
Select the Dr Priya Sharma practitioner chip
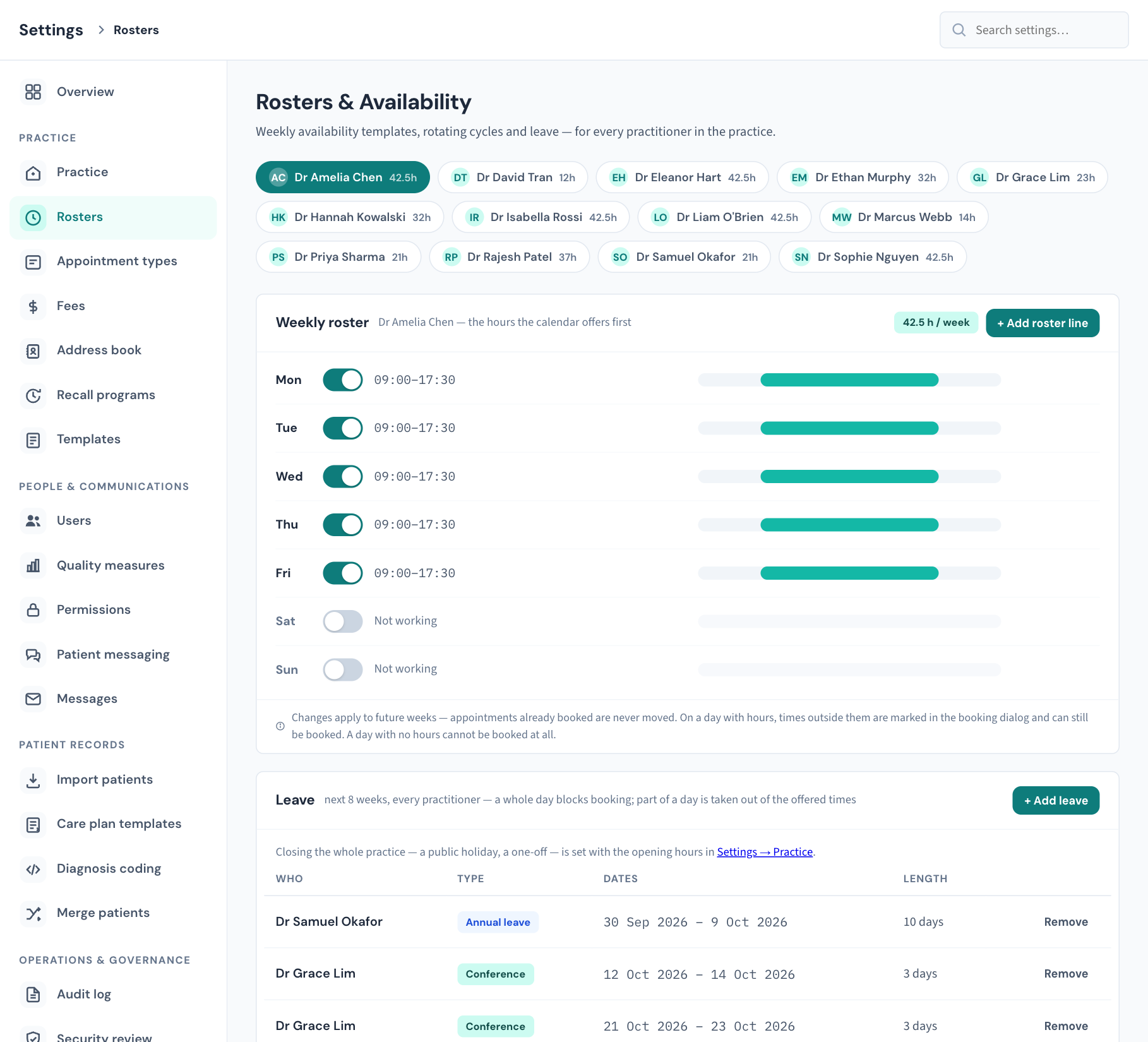coord(338,257)
